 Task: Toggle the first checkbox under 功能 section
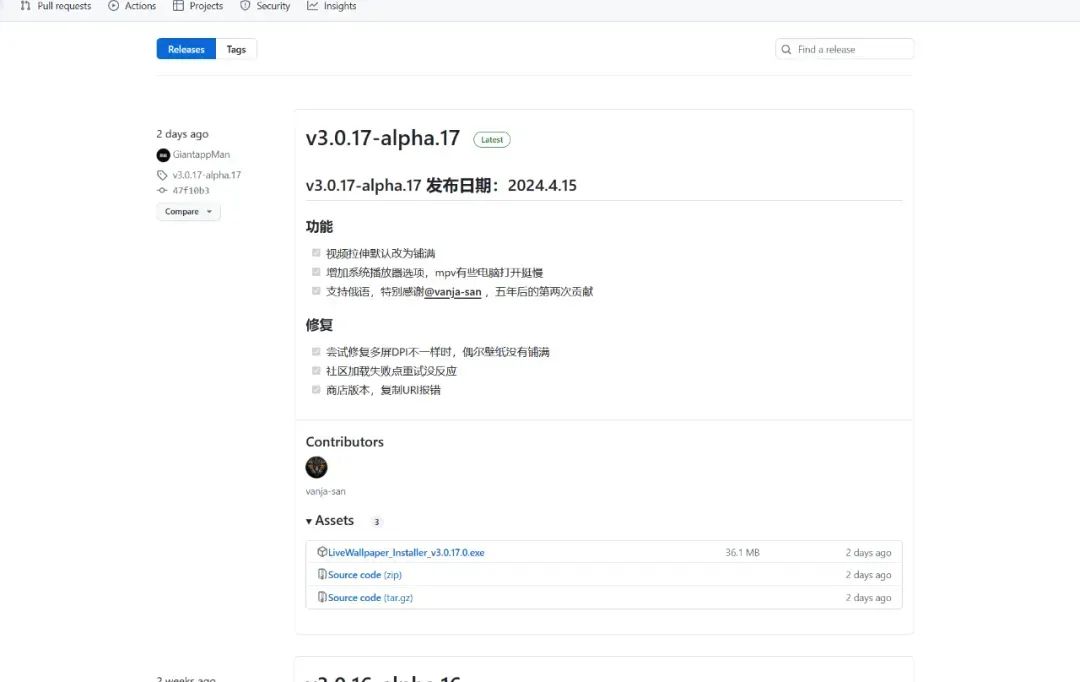(316, 253)
